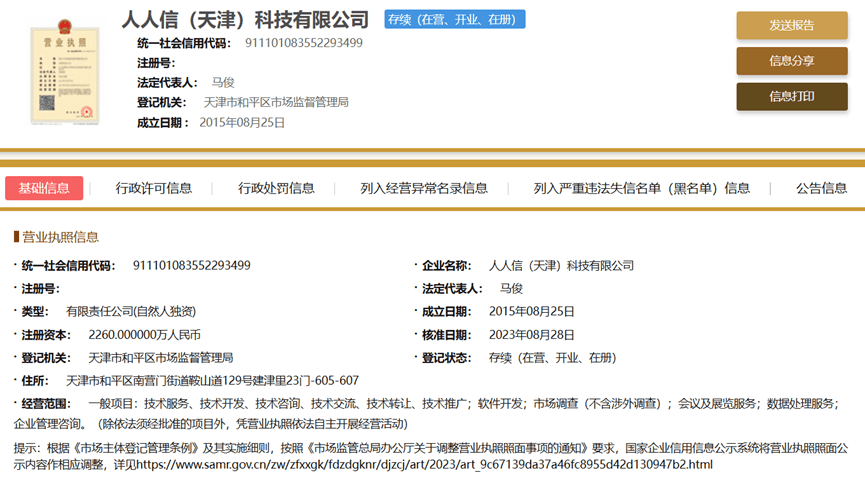Click 成立日期 value in license section
Screen dimensions: 865x487
[x=531, y=312]
